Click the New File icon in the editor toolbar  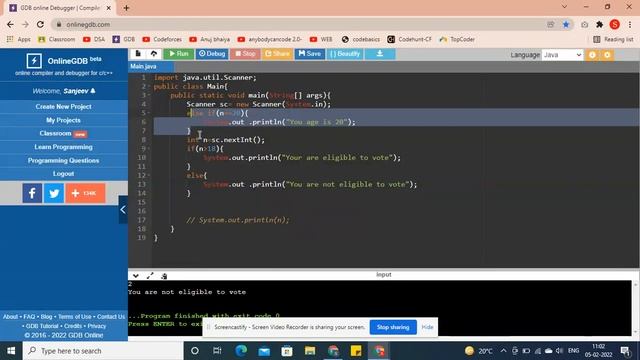138,54
